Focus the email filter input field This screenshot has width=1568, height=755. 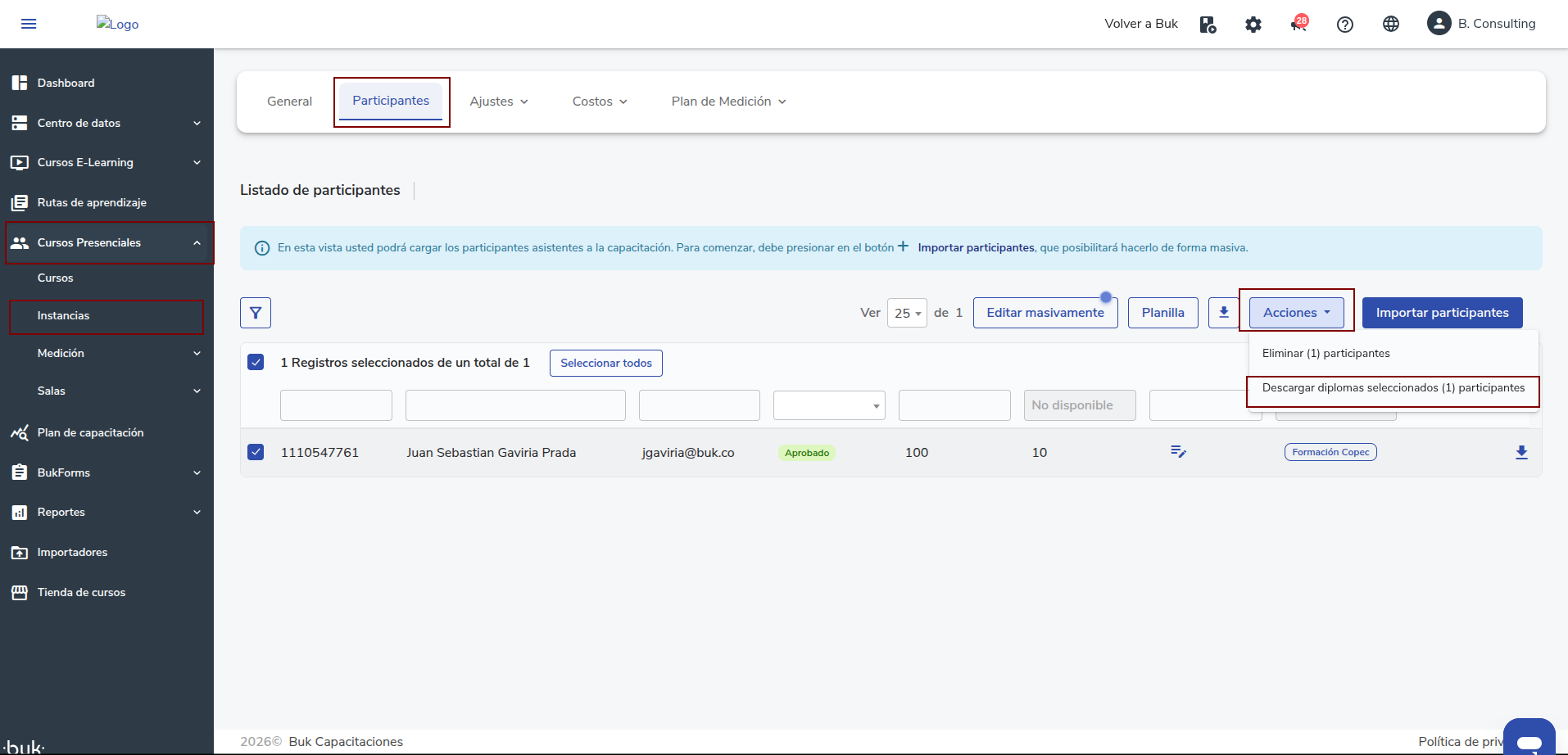[x=700, y=405]
